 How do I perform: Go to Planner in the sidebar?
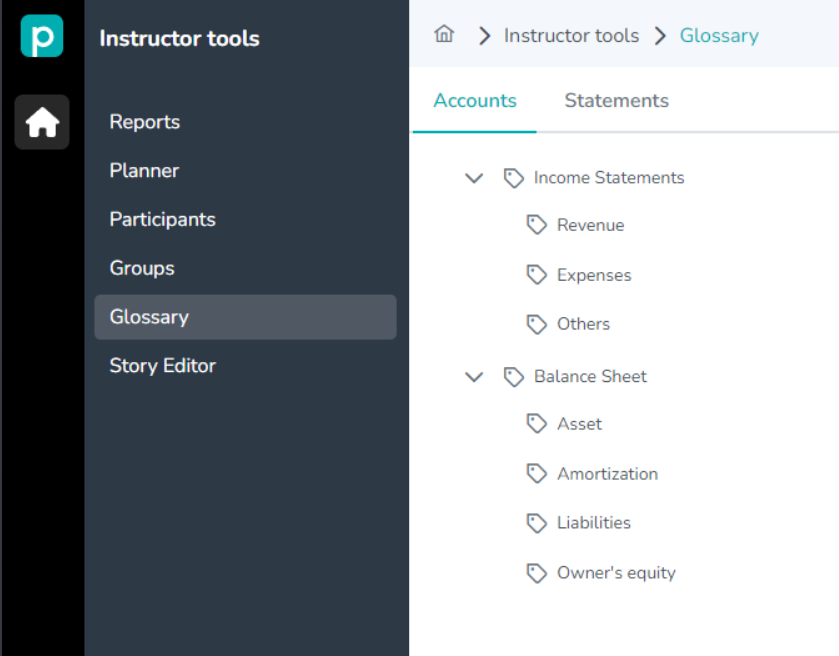(144, 171)
